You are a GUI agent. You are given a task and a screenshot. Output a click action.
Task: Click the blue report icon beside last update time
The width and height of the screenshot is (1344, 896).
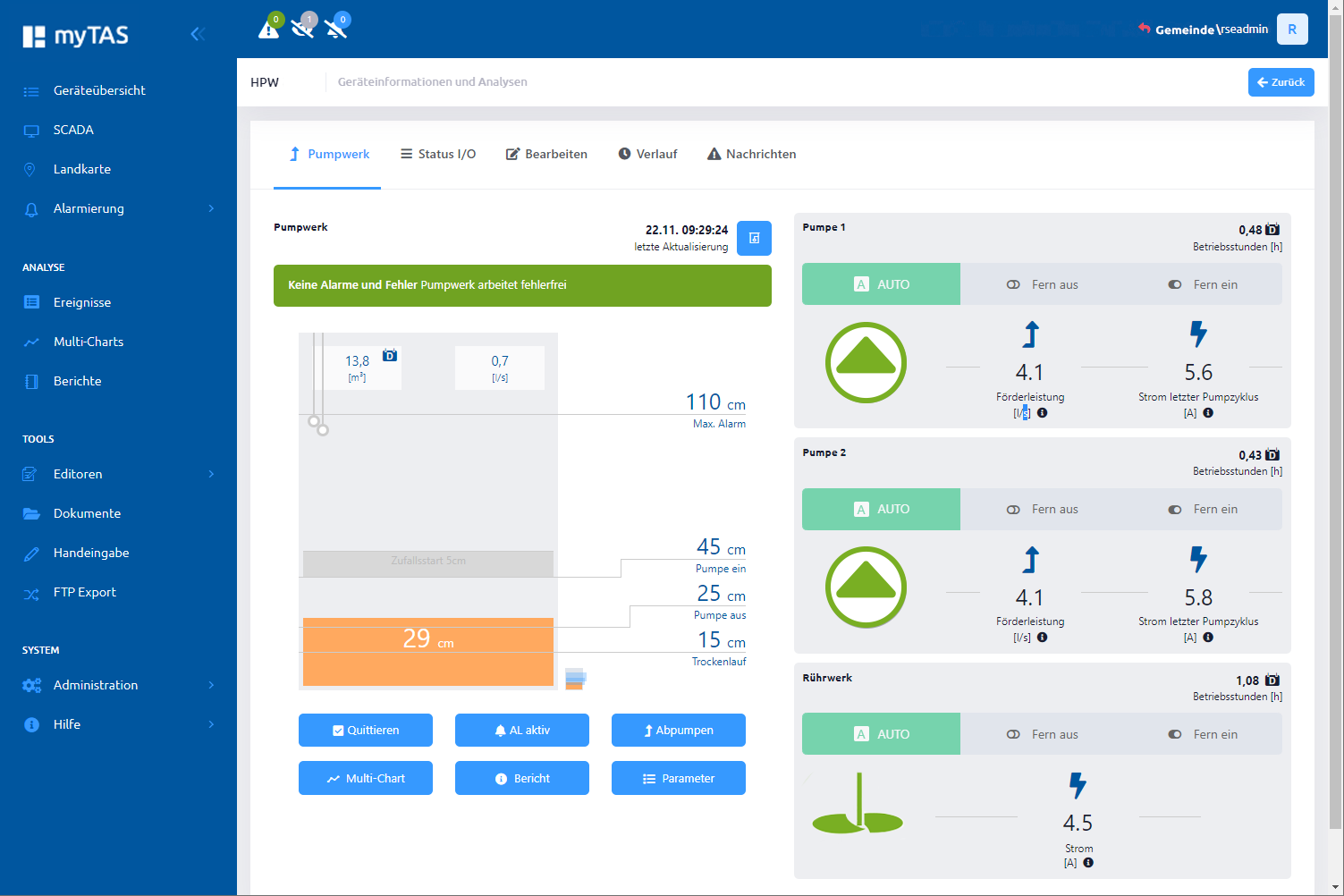[x=754, y=238]
